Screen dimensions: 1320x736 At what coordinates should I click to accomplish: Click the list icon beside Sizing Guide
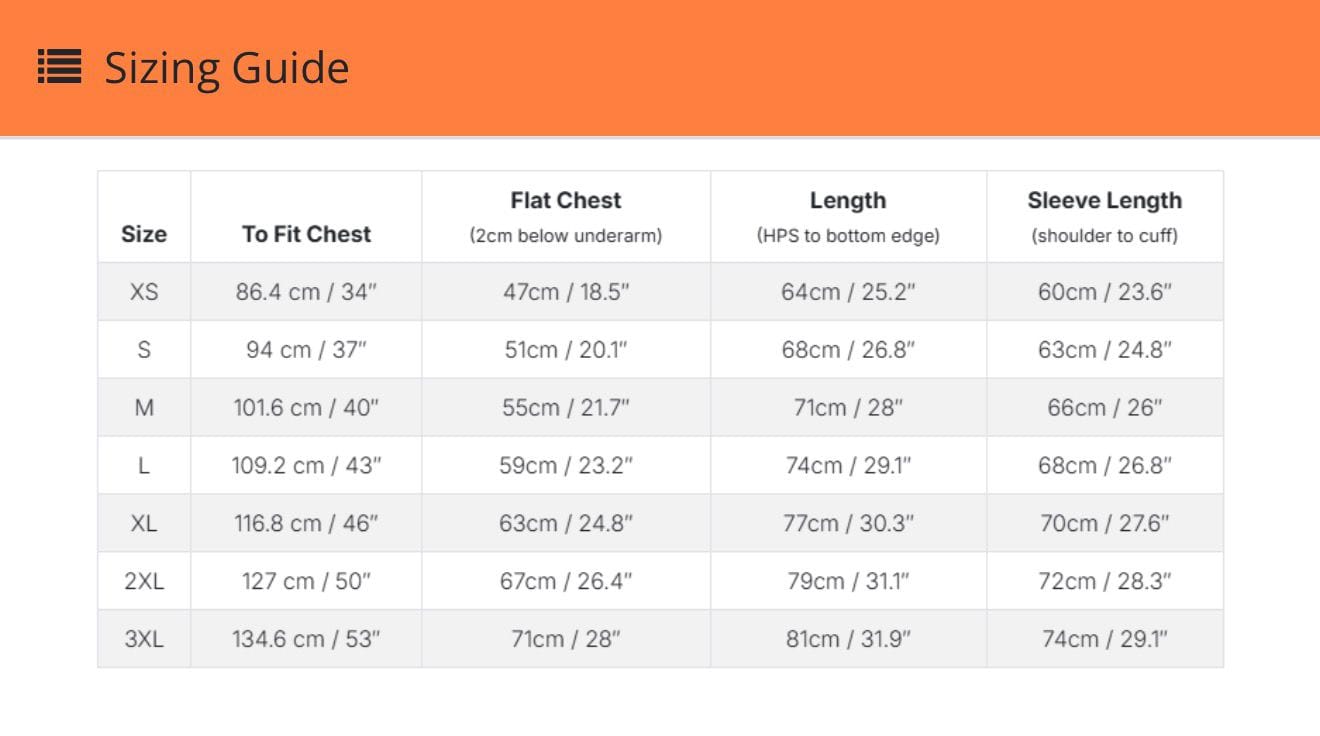[60, 68]
